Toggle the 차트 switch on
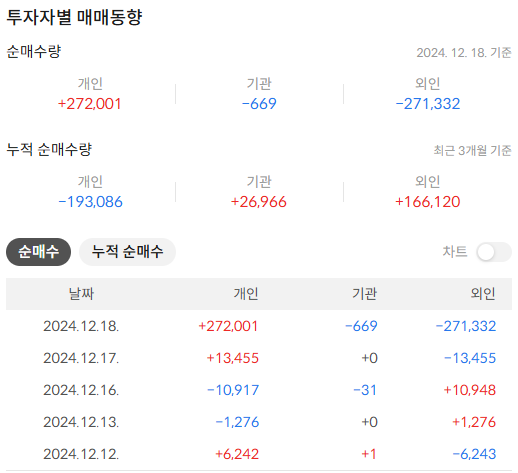The image size is (518, 473). (x=494, y=252)
